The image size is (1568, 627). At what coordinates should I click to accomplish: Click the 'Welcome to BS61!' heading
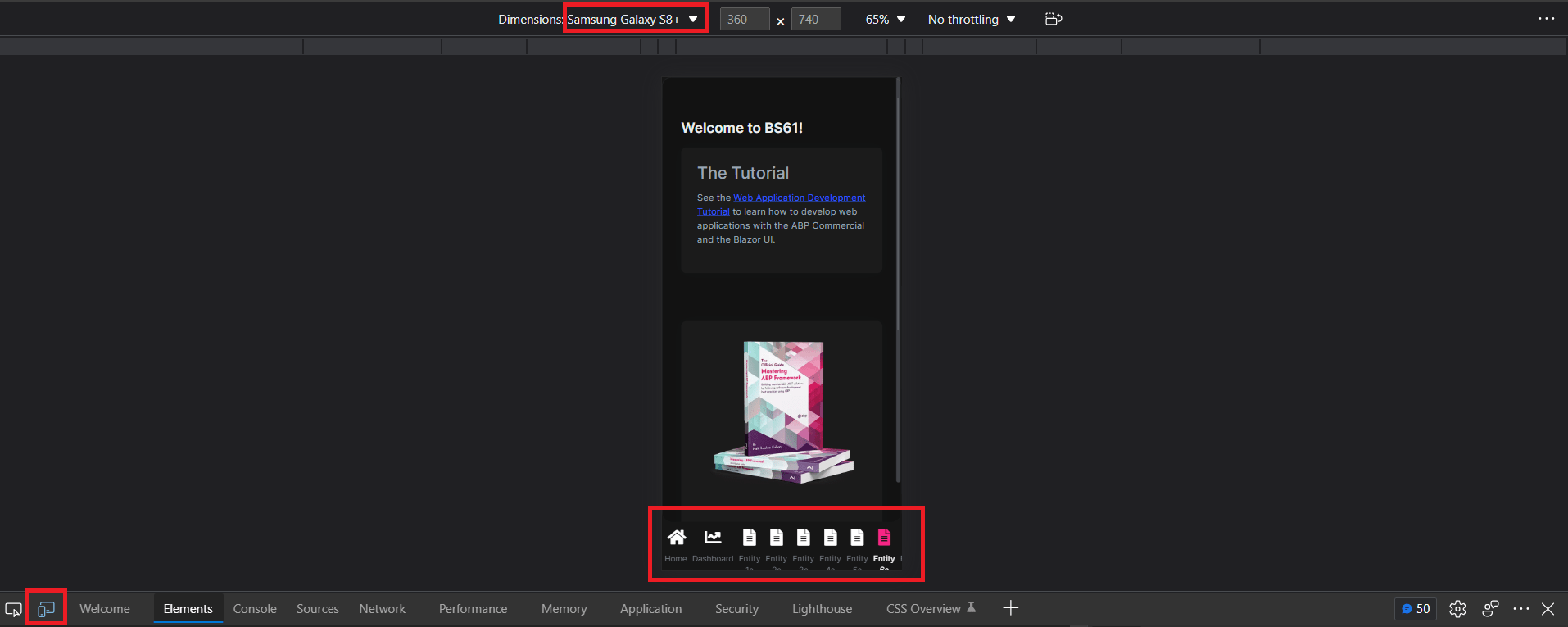click(742, 128)
